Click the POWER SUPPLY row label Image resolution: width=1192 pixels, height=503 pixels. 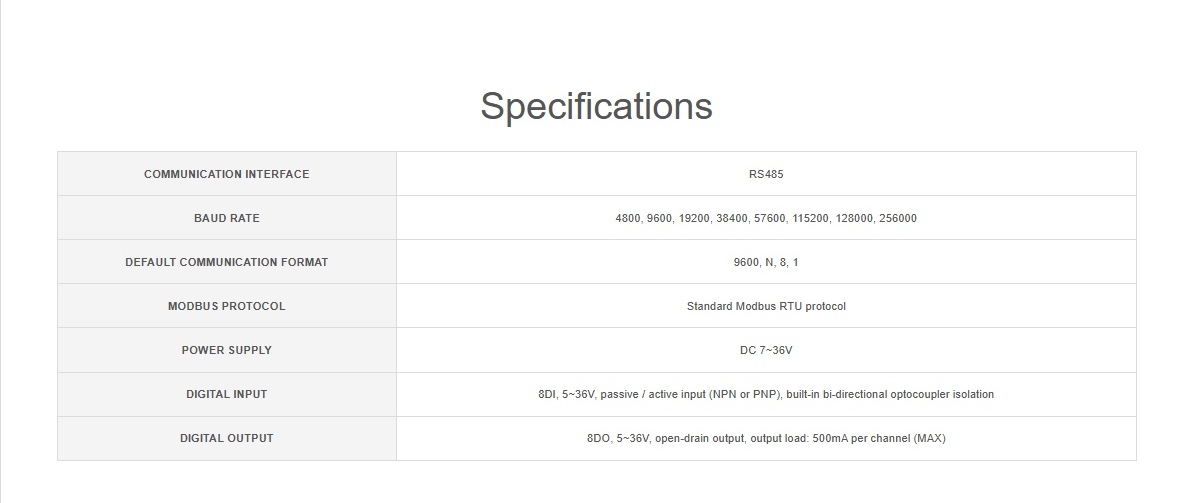pos(227,350)
